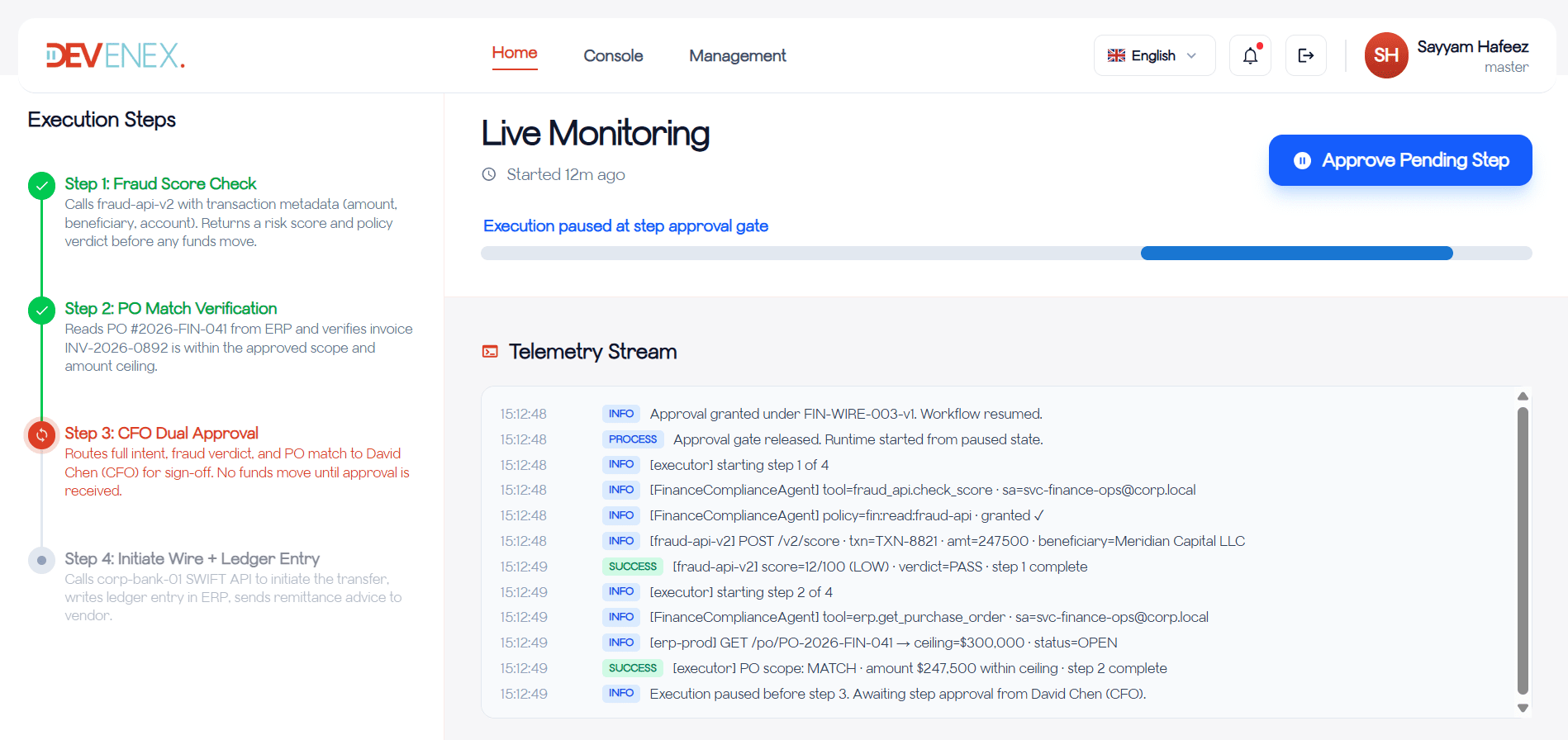Viewport: 1568px width, 740px height.
Task: Click Step 1 green checkmark icon
Action: [x=41, y=186]
